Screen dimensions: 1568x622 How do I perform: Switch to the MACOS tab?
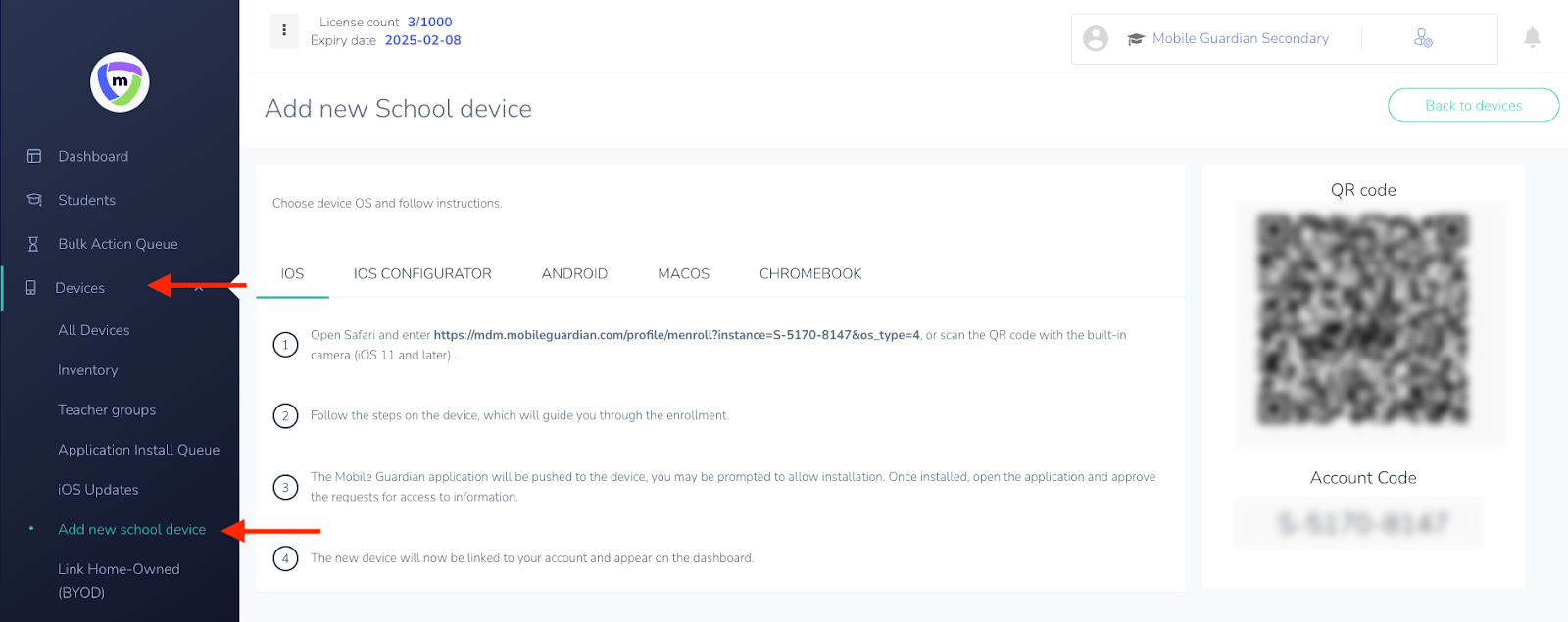683,274
